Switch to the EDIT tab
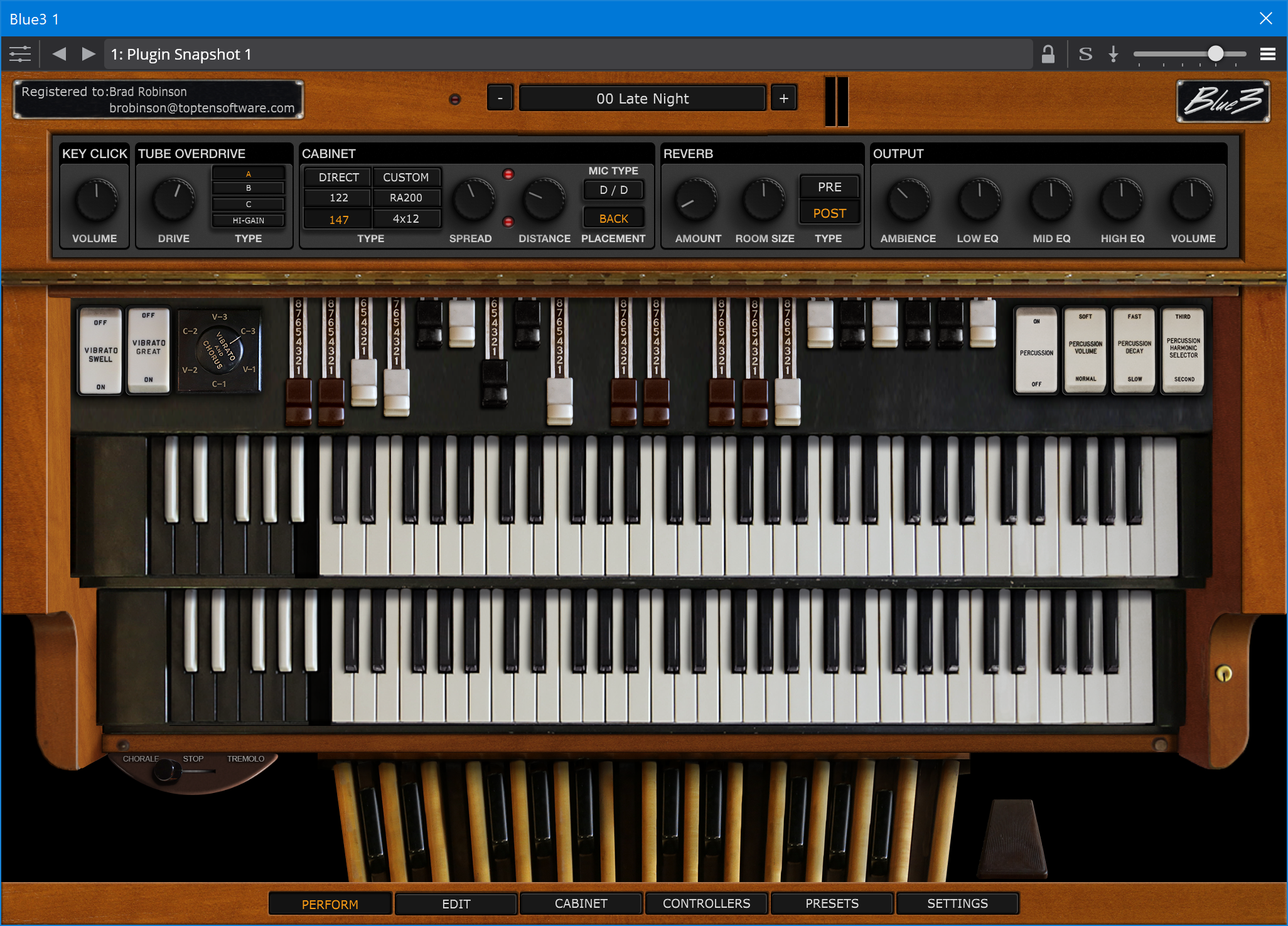This screenshot has width=1288, height=926. click(456, 904)
